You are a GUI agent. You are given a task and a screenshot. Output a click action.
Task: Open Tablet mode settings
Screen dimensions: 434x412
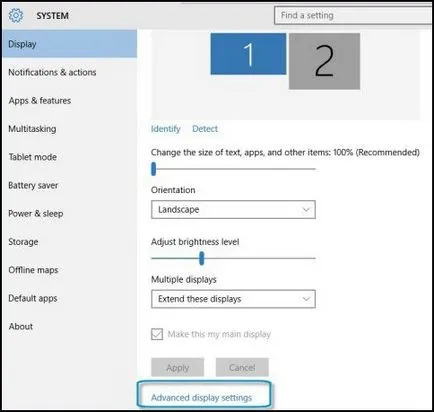tap(33, 157)
